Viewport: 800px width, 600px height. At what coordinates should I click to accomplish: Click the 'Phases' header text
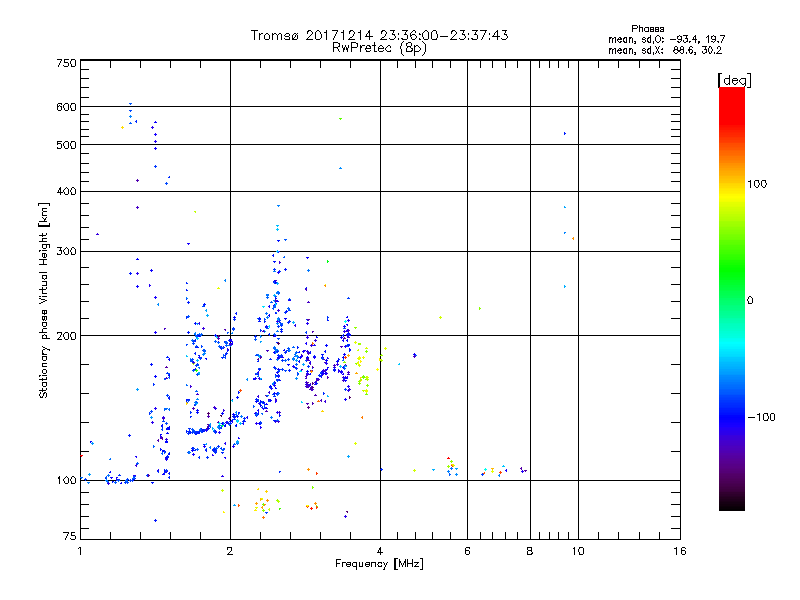coord(647,29)
